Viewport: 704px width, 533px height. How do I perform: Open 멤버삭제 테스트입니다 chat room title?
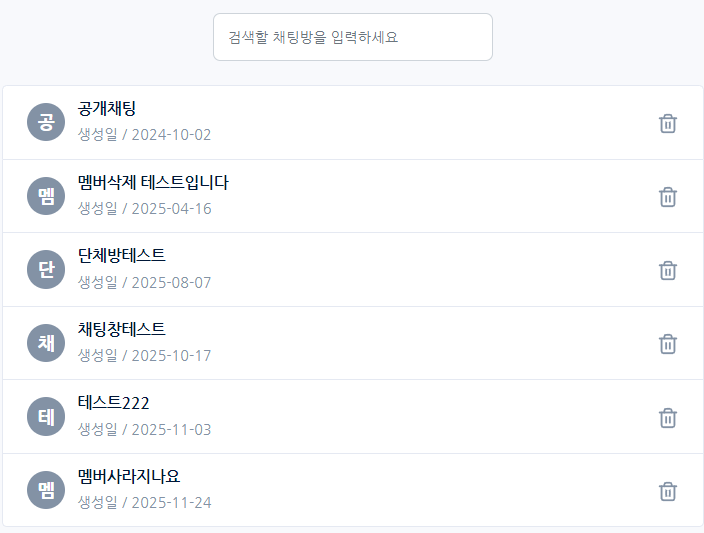click(153, 182)
